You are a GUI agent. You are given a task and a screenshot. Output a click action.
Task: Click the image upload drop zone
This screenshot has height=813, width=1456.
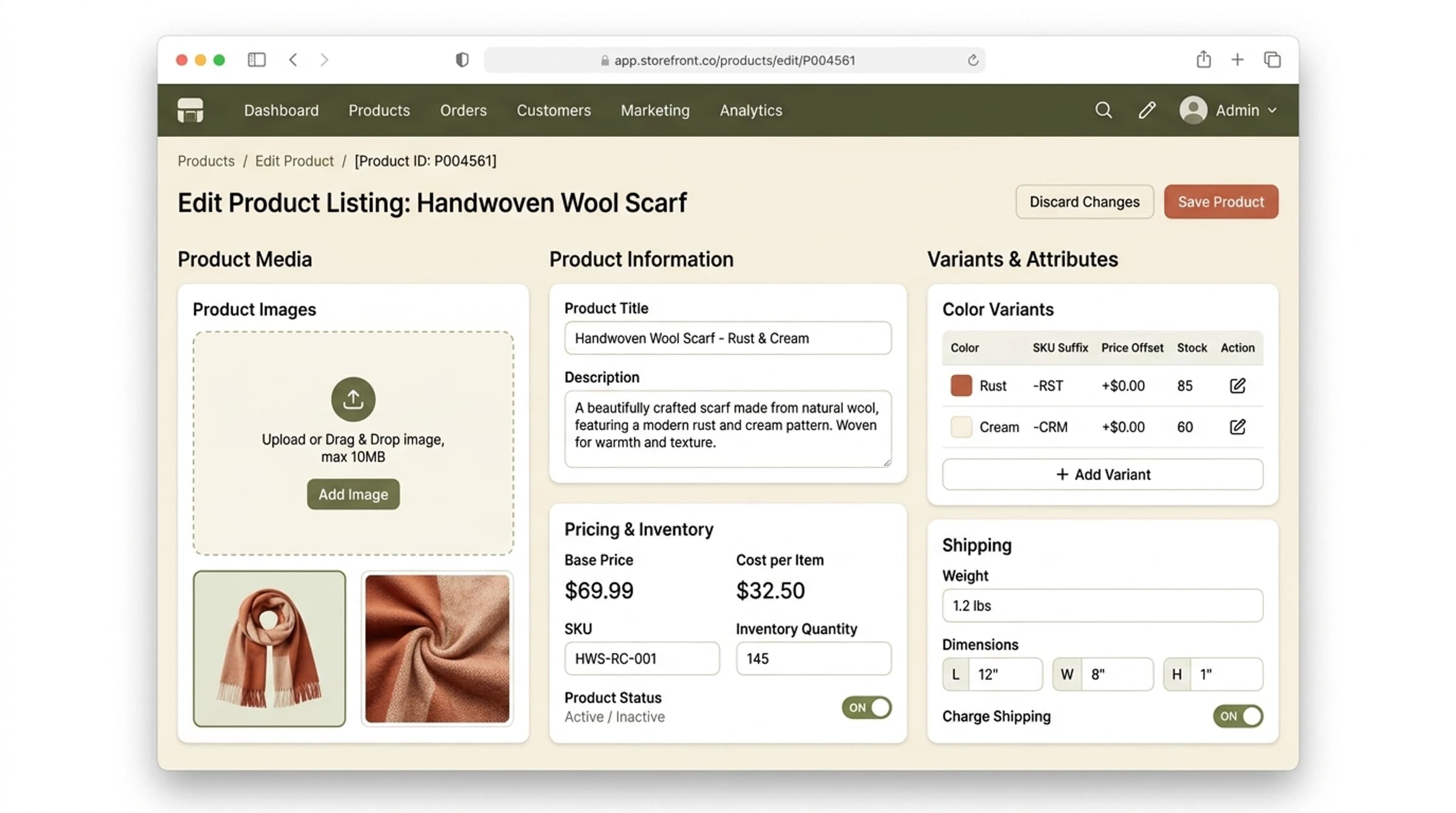coord(353,443)
